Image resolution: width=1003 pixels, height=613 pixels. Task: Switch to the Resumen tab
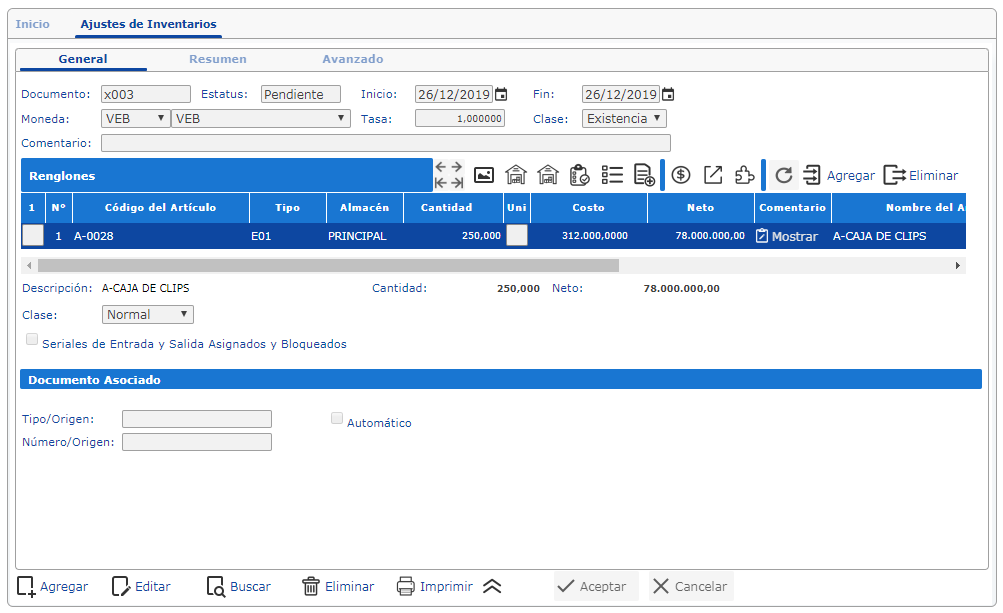[217, 59]
